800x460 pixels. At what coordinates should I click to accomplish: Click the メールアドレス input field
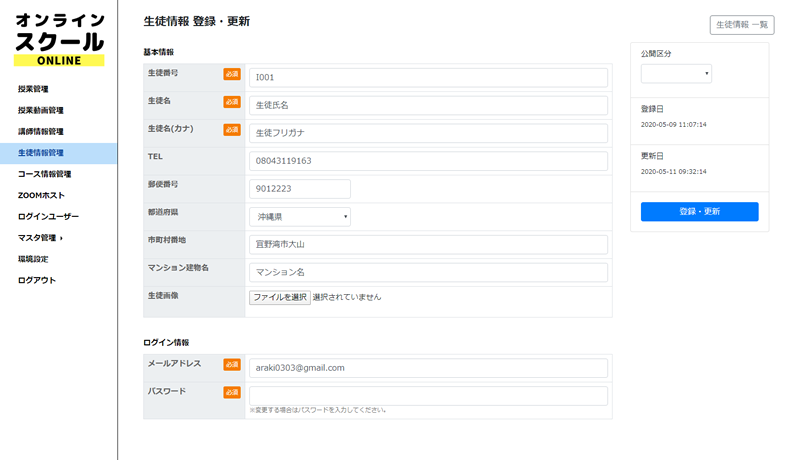tap(428, 368)
